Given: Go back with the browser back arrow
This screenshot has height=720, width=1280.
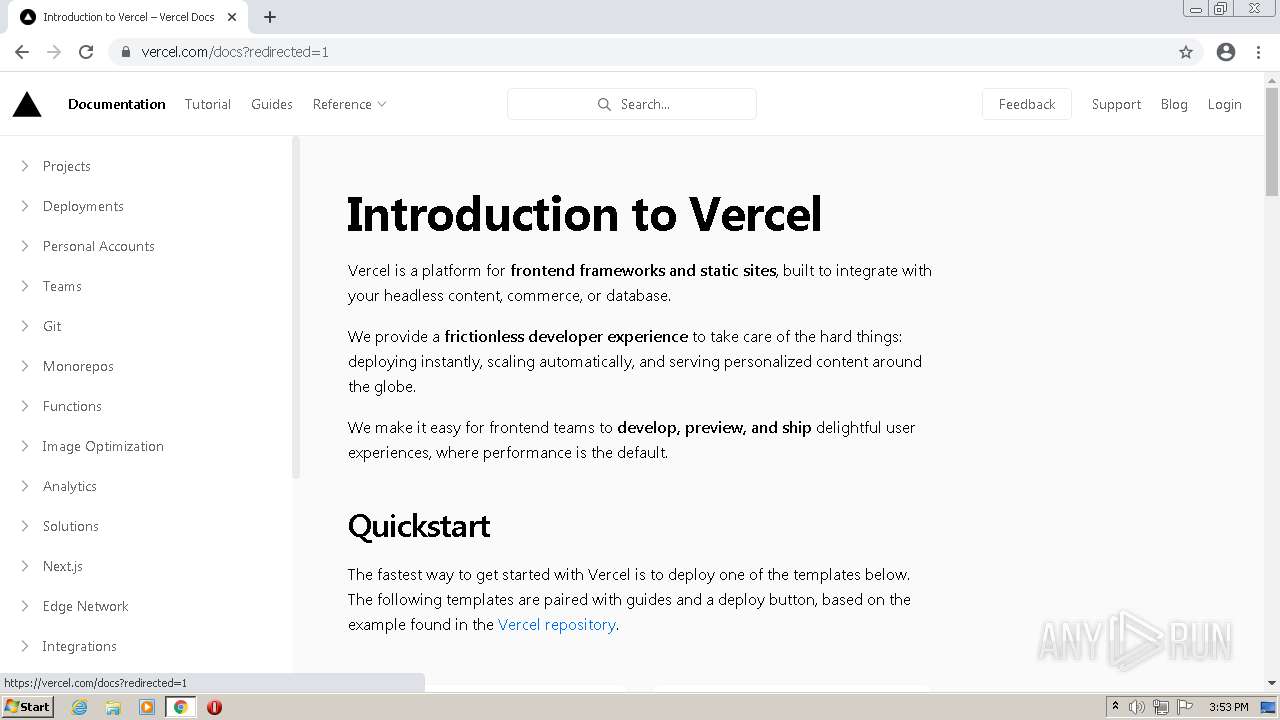Looking at the screenshot, I should coord(22,52).
